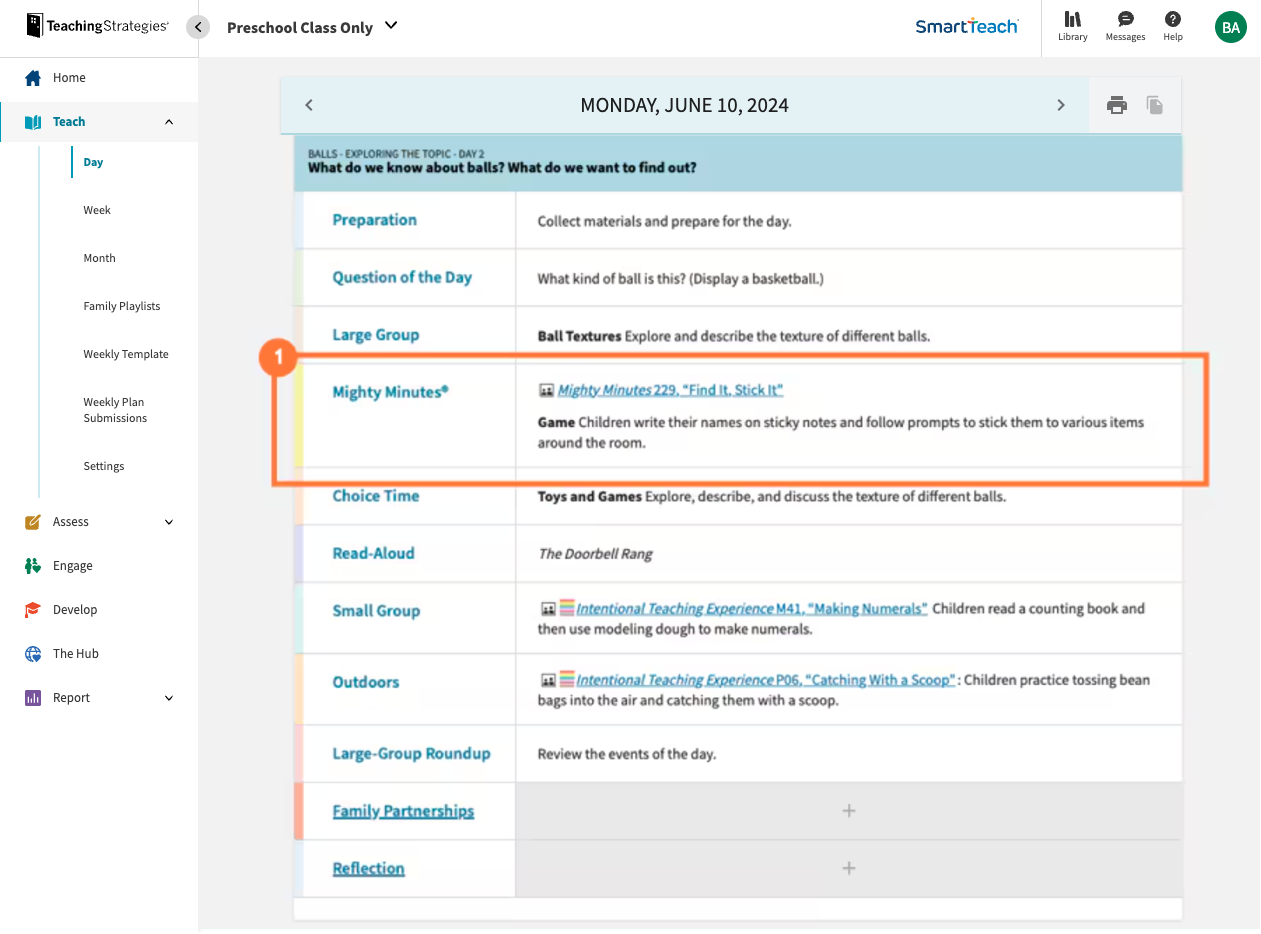Advance to the next day with the right arrow

click(1060, 104)
